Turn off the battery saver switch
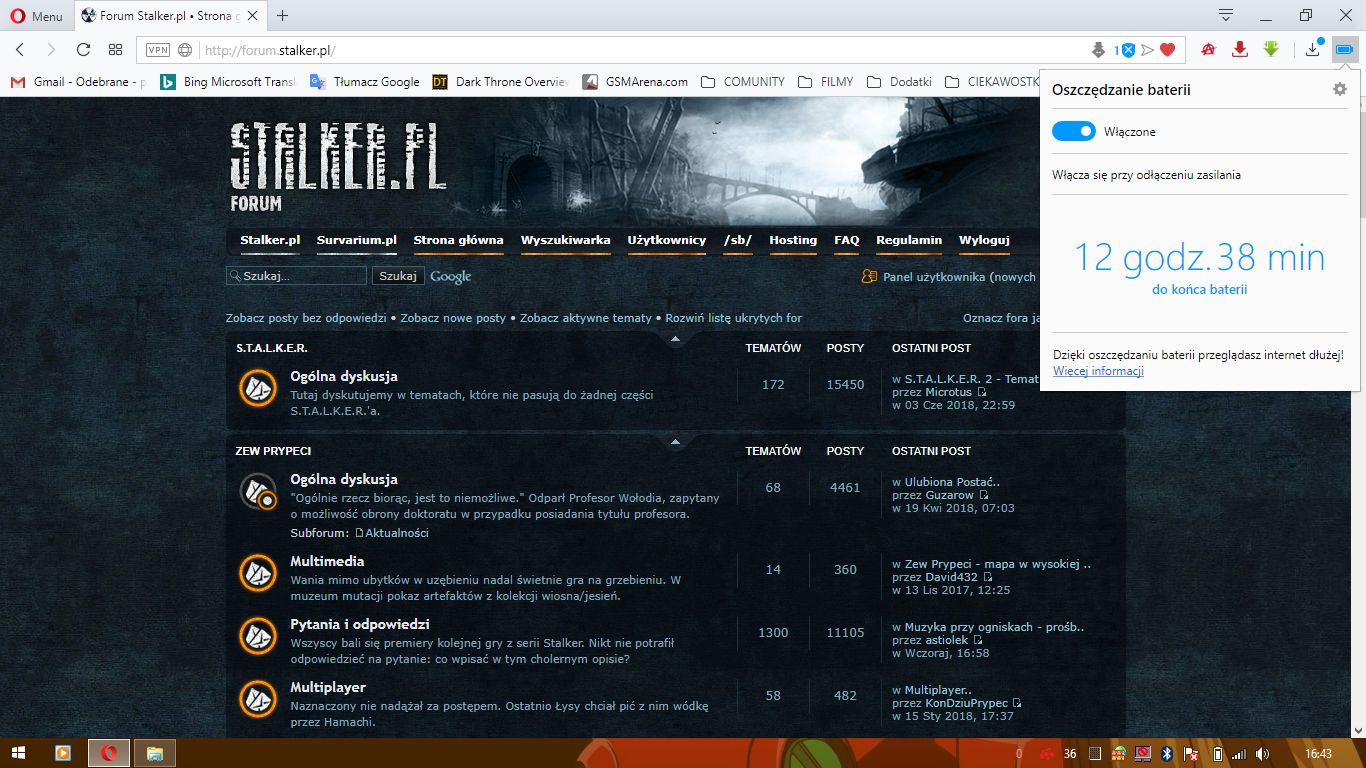 coord(1074,131)
